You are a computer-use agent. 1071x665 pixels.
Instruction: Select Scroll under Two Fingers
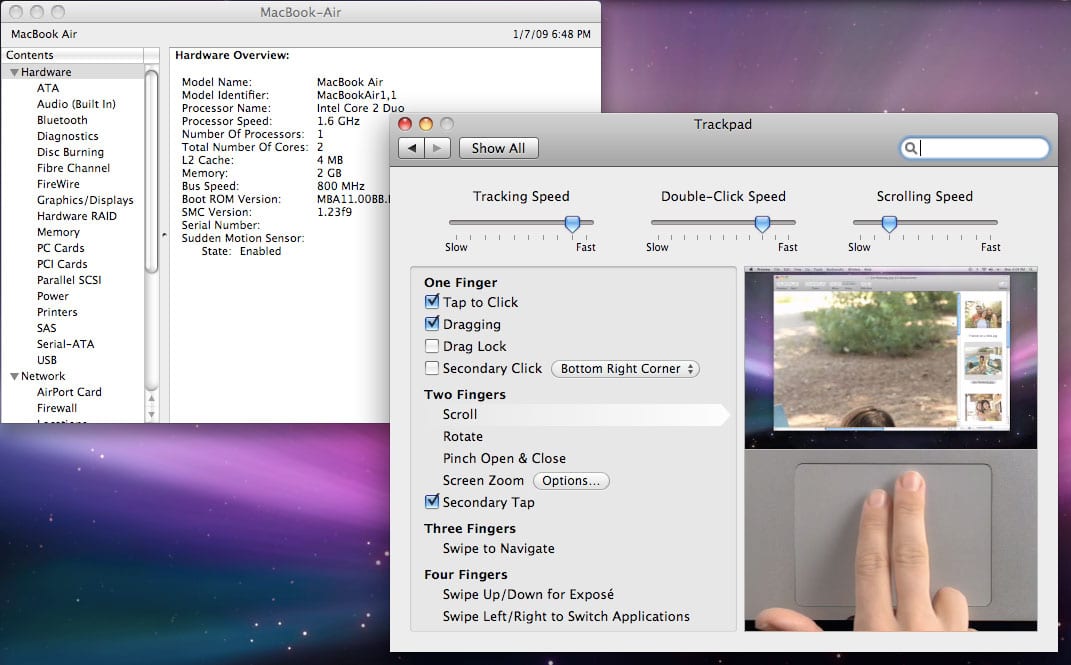pos(460,414)
